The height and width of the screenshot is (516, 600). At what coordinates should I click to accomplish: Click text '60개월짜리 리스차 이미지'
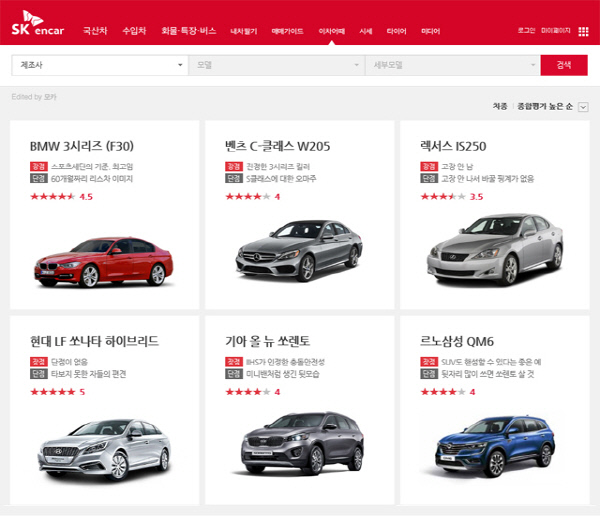[x=92, y=179]
